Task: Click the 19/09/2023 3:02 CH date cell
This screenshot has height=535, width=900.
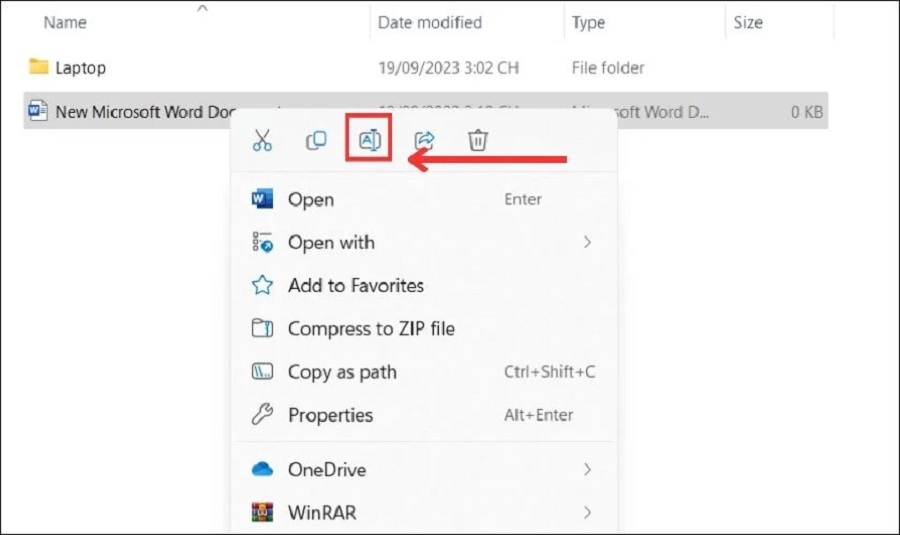Action: (448, 68)
